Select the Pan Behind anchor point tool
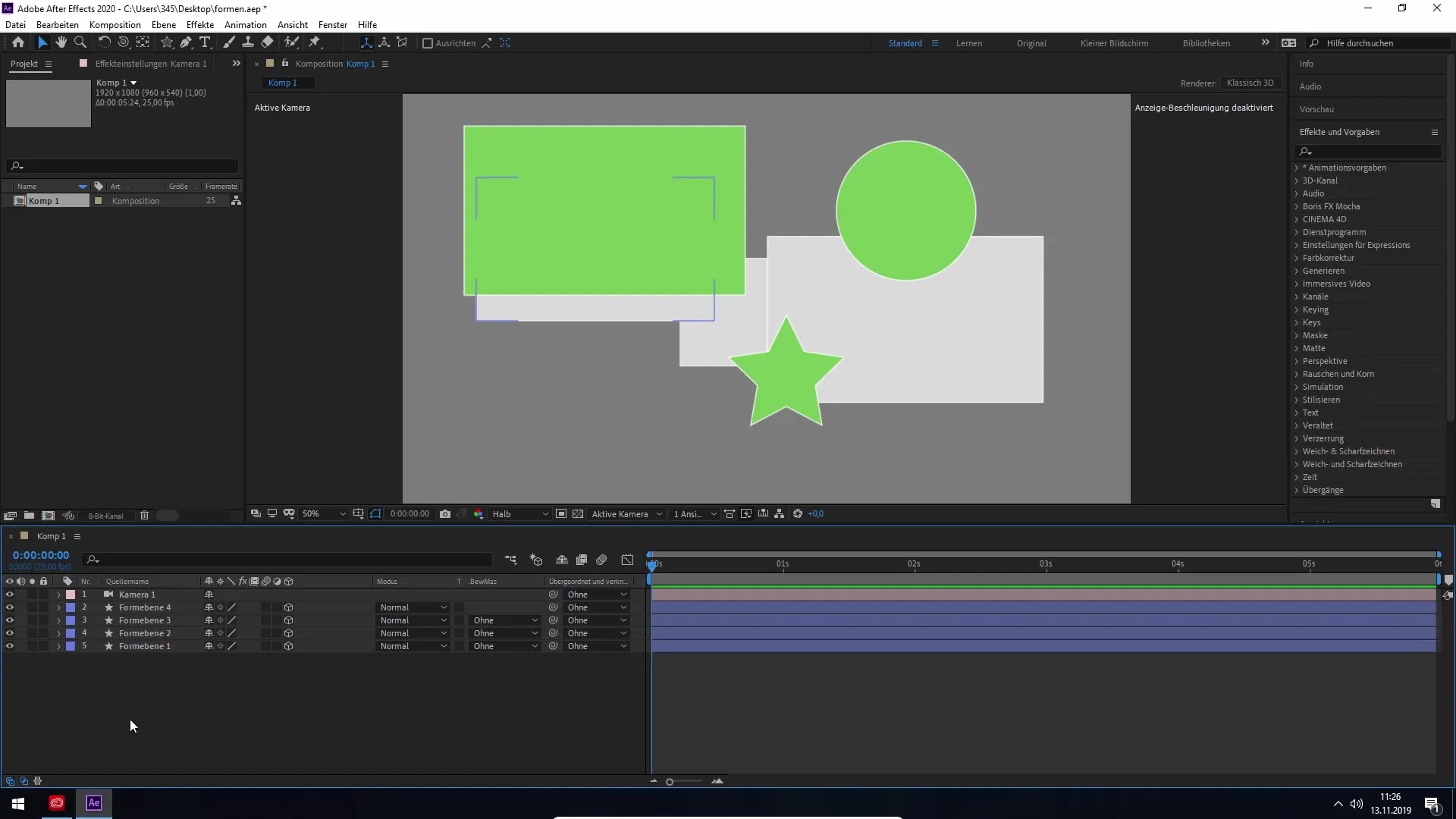 point(143,42)
